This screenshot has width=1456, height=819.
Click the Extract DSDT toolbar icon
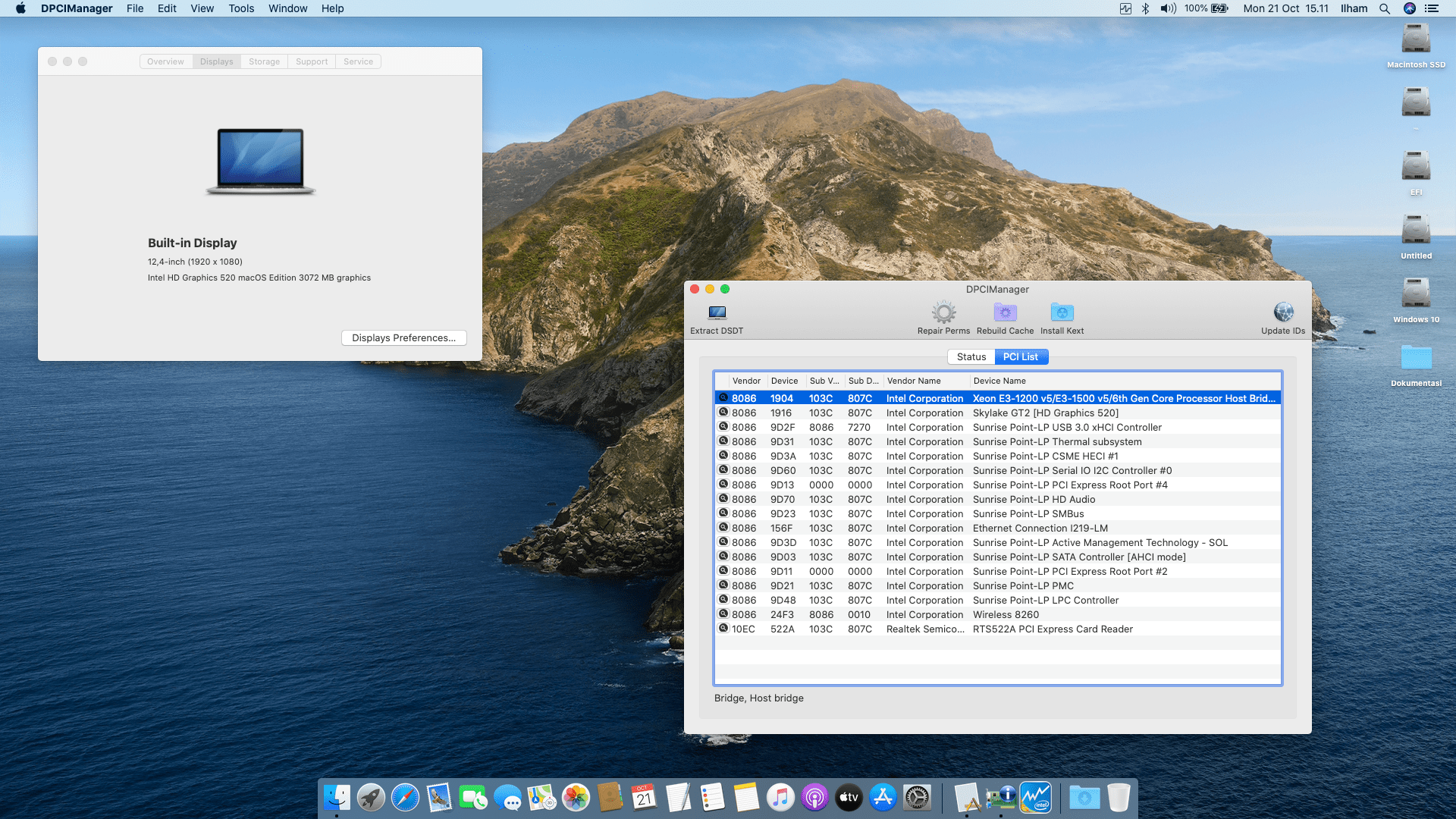pos(717,312)
